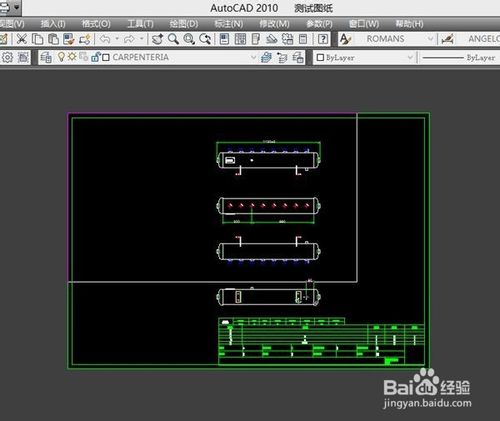Select the Zoom Window tool
Viewport: 500px width, 421px height.
(x=189, y=39)
